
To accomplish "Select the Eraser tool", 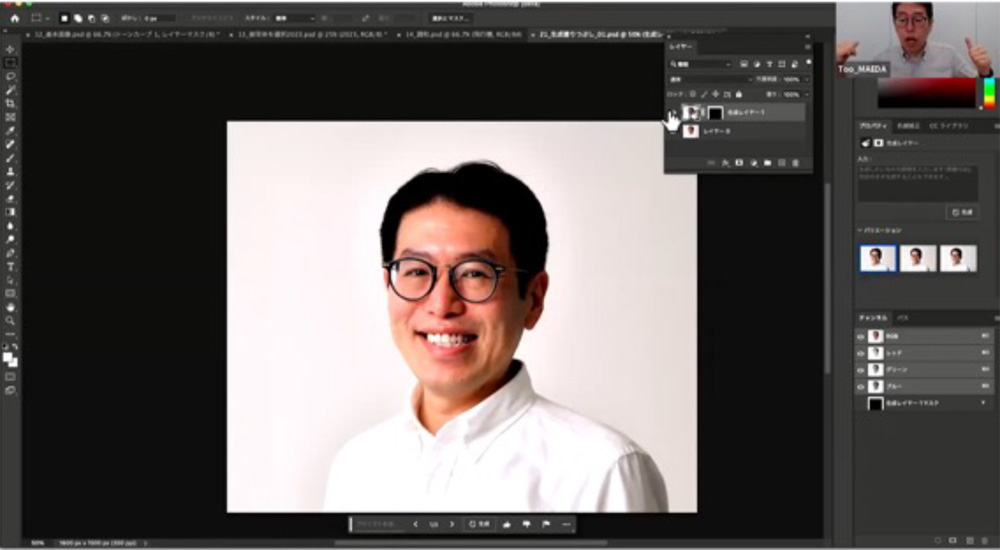I will point(10,198).
